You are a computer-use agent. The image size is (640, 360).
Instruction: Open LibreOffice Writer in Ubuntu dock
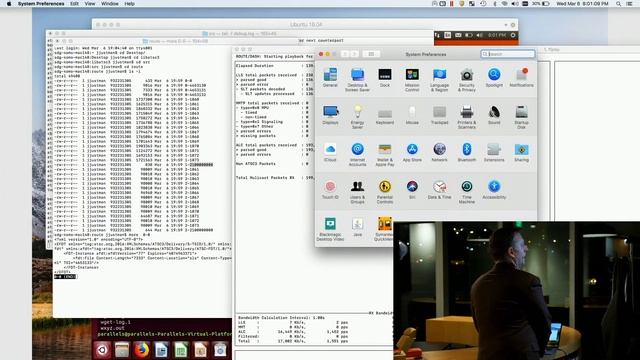tap(161, 350)
